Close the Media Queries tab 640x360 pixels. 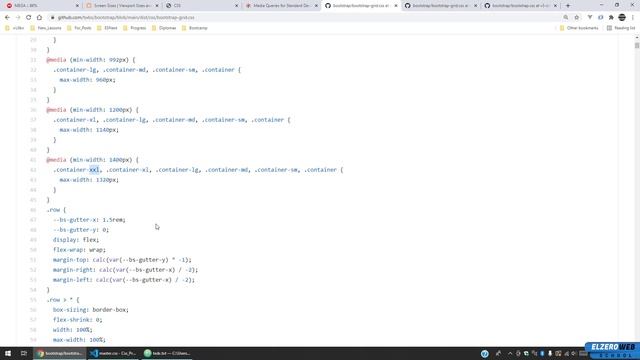(x=316, y=6)
